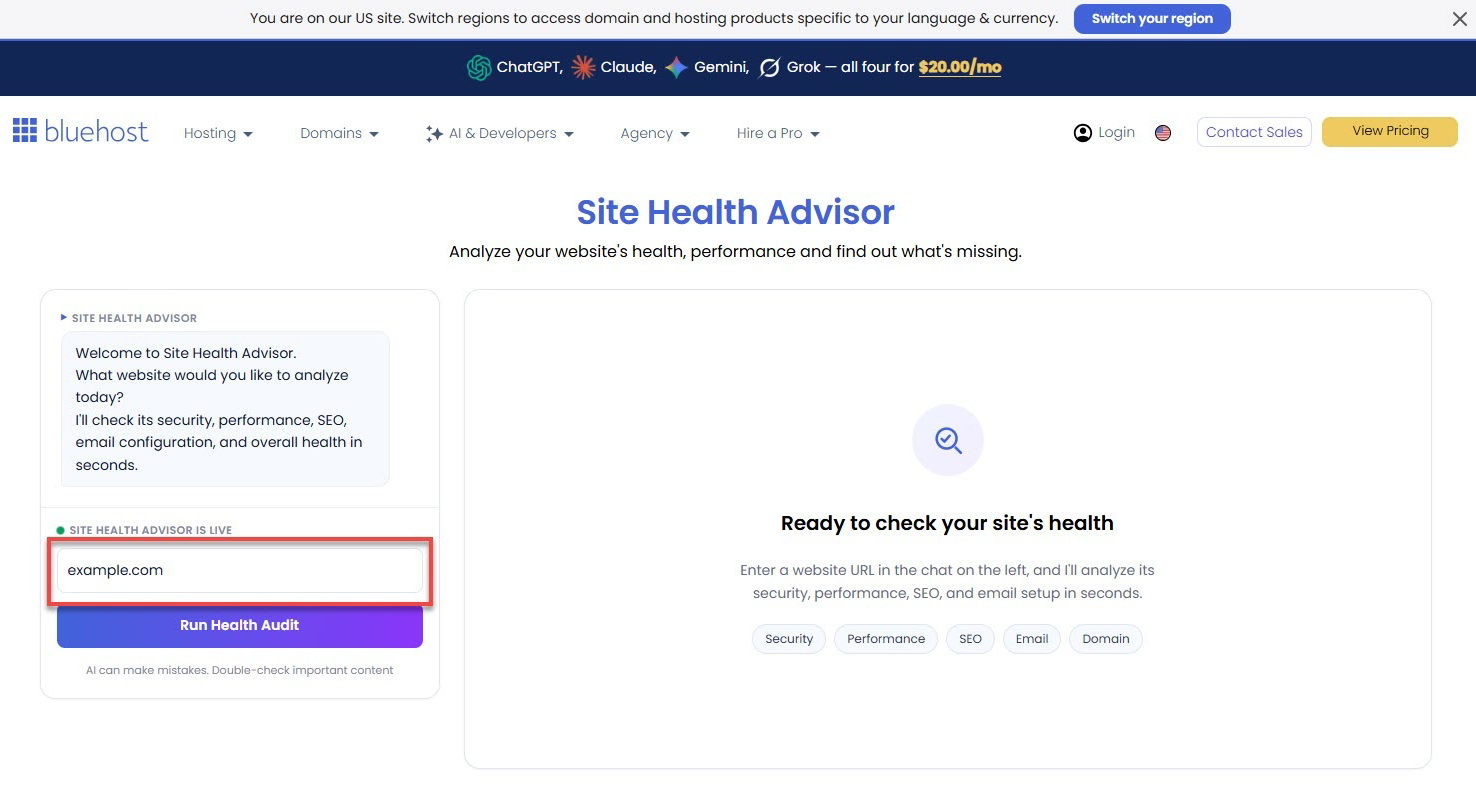Expand the Hosting menu
Image resolution: width=1476 pixels, height=789 pixels.
pos(218,133)
